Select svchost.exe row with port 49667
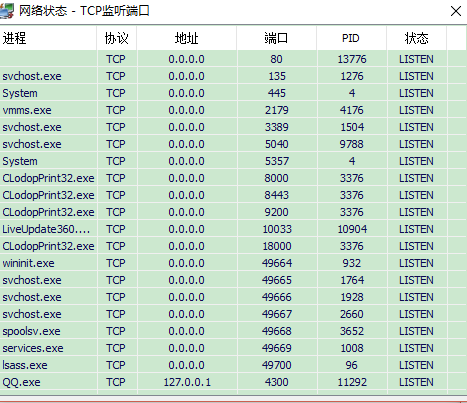 tap(233, 314)
